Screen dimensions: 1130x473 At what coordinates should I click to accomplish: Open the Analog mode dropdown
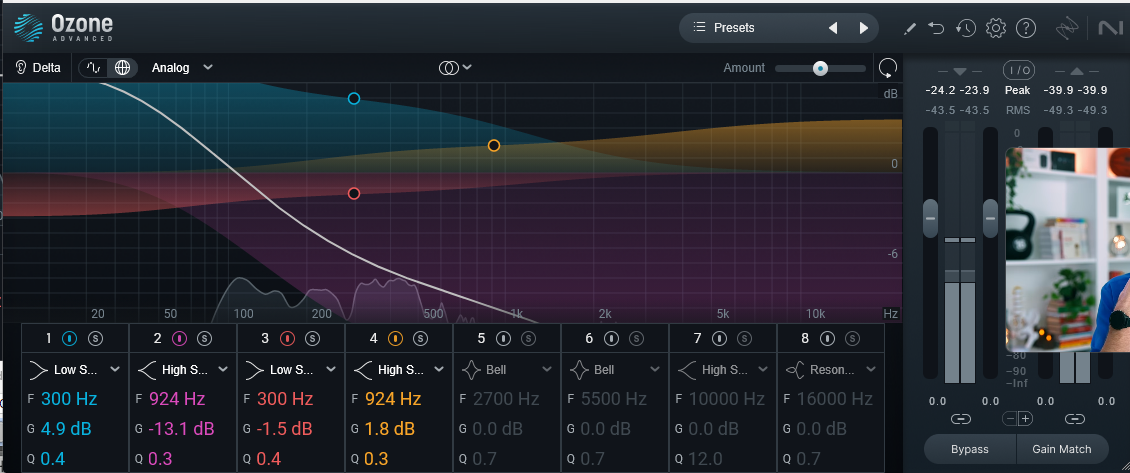[x=182, y=68]
